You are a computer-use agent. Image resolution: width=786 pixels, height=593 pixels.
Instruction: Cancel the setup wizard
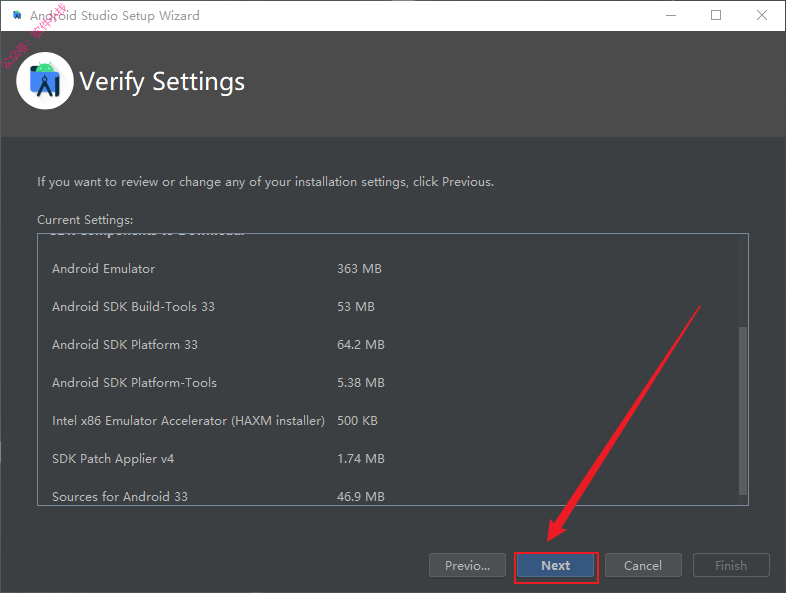[643, 565]
